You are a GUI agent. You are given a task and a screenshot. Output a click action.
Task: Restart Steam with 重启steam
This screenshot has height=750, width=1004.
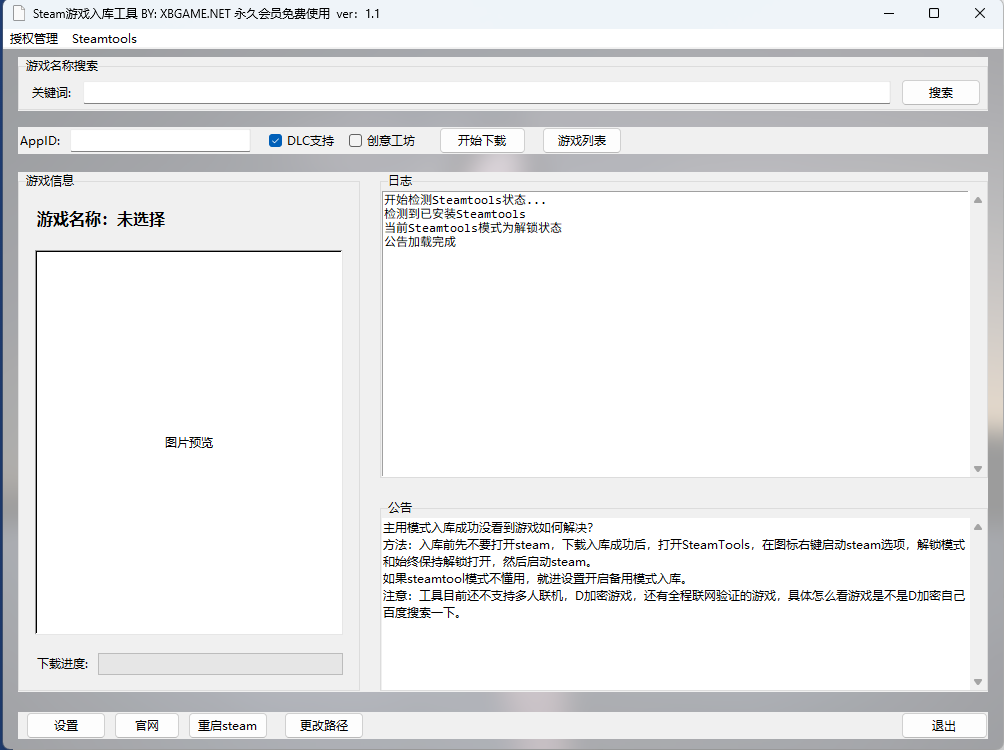pos(227,725)
